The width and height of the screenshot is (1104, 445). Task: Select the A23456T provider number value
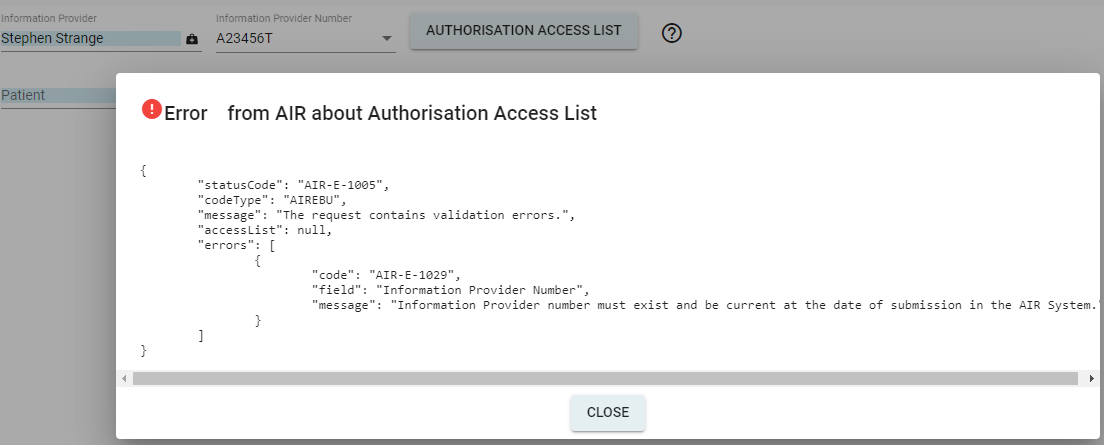click(x=244, y=39)
